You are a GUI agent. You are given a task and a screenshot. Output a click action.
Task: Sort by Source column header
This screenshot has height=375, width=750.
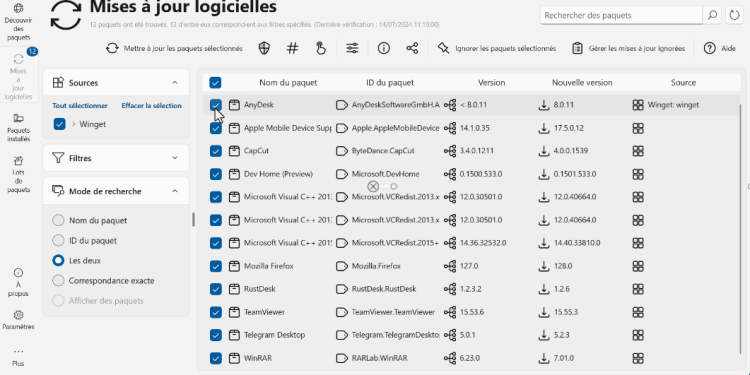[x=683, y=83]
